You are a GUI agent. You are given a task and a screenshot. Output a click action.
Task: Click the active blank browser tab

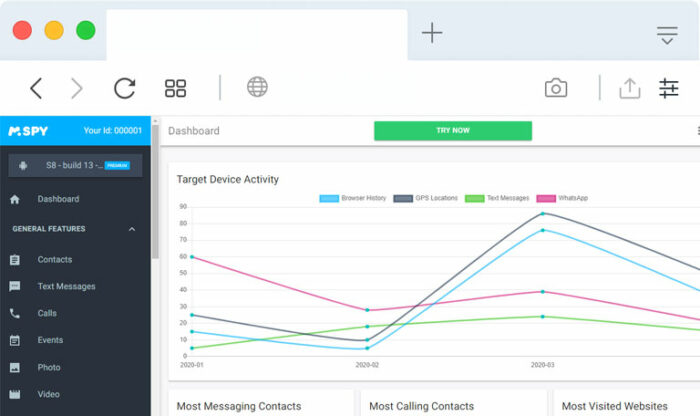coord(257,34)
